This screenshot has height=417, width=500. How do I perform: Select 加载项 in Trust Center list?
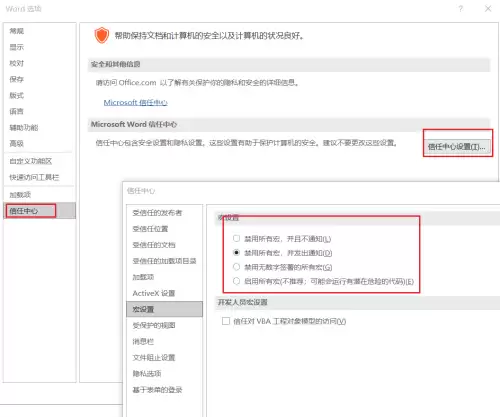pyautogui.click(x=143, y=277)
